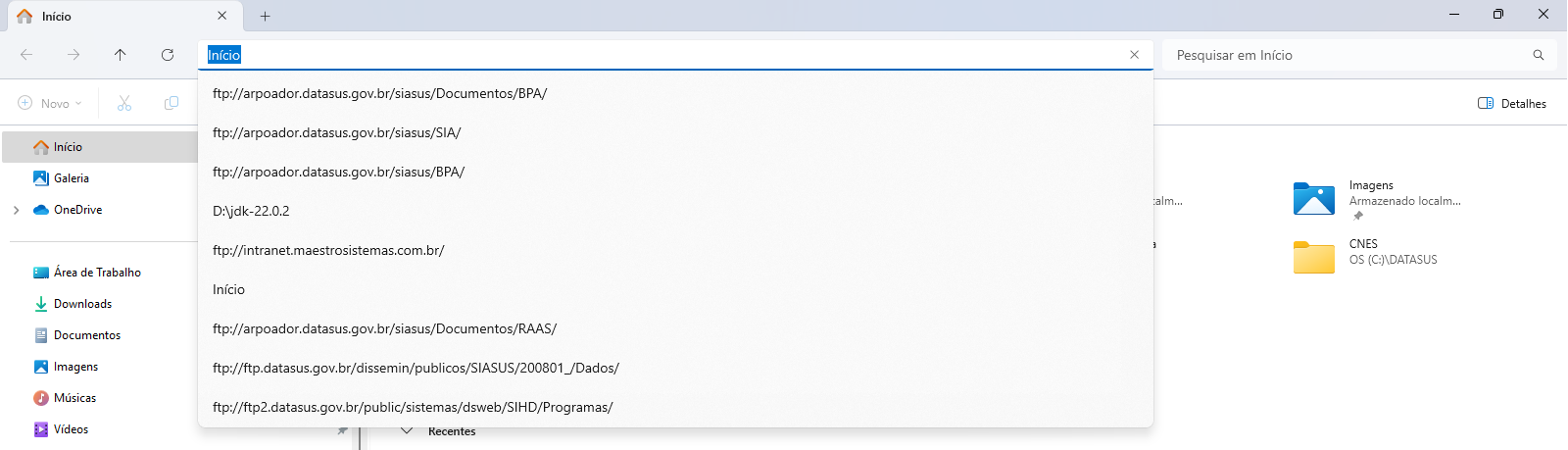Open OneDrive in the sidebar
1568x450 pixels.
point(78,210)
